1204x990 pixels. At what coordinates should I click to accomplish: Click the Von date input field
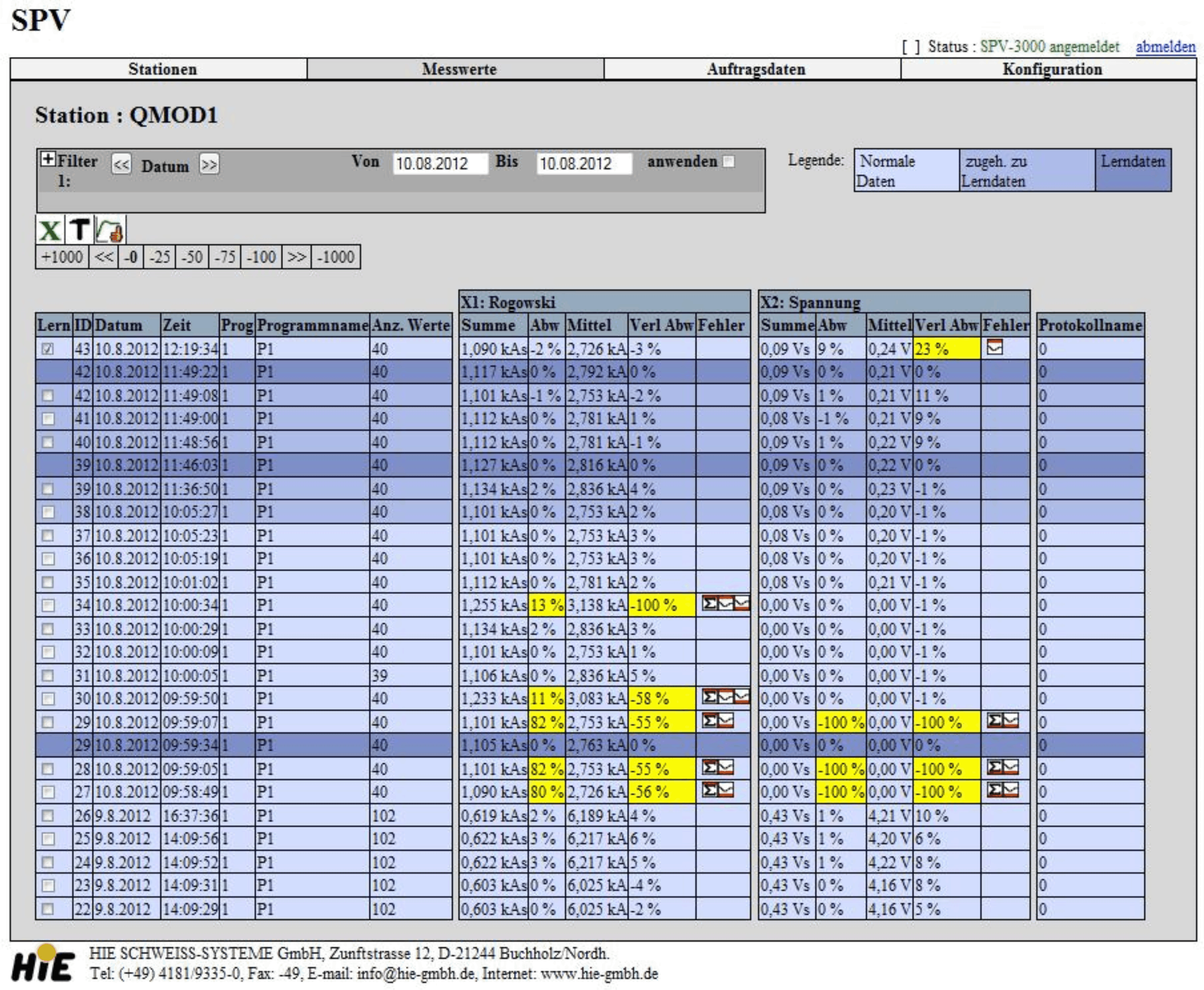point(440,164)
